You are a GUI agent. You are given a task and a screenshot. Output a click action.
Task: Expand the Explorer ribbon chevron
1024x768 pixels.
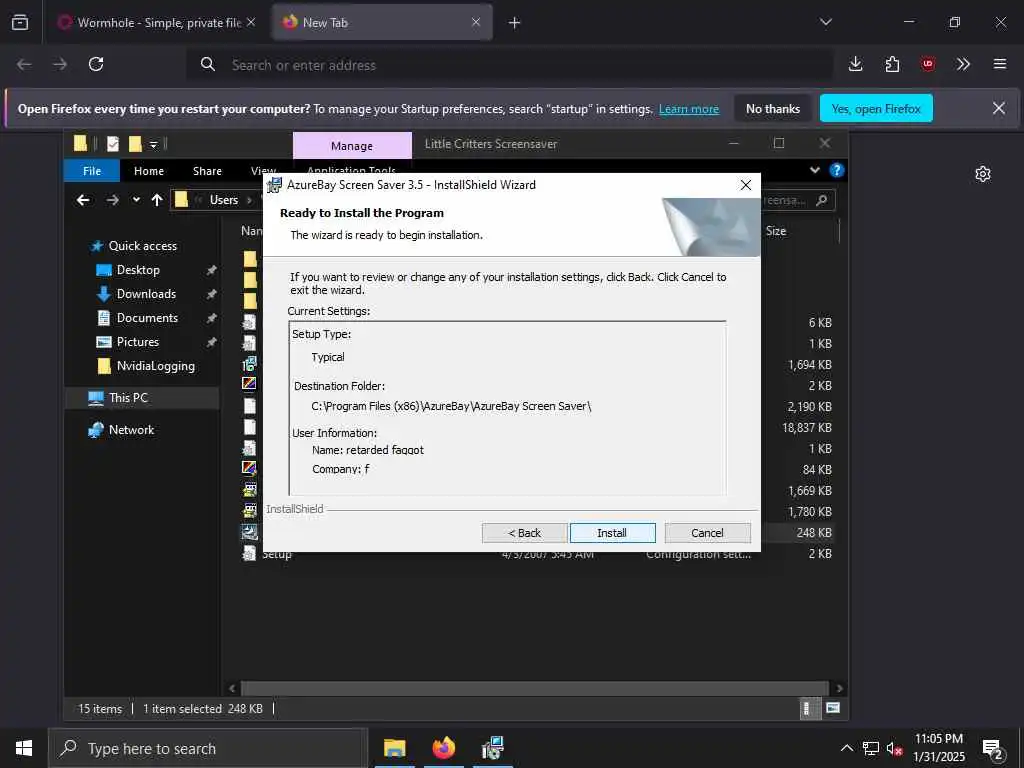pos(814,170)
